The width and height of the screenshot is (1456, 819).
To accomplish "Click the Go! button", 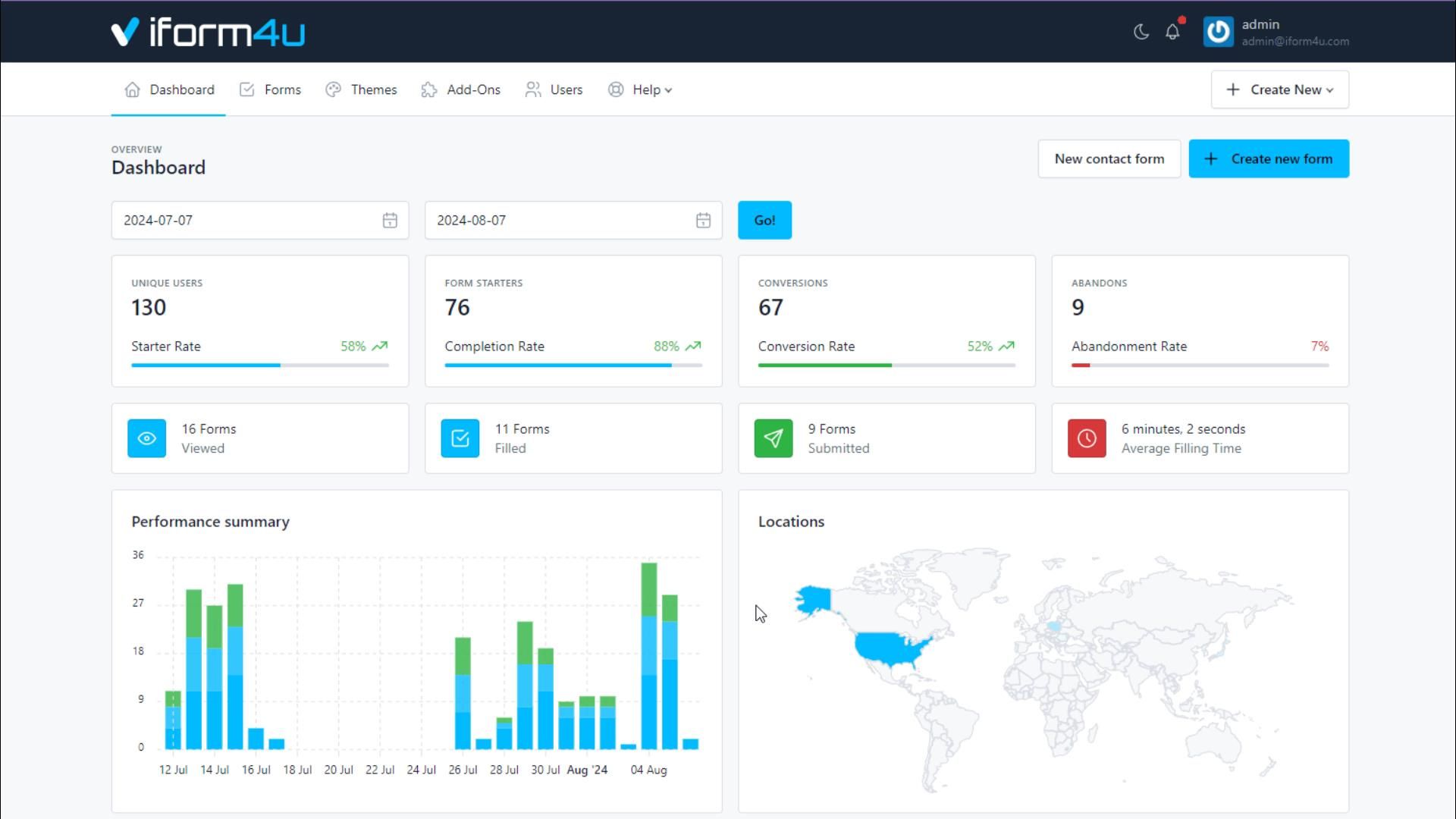I will pyautogui.click(x=764, y=220).
